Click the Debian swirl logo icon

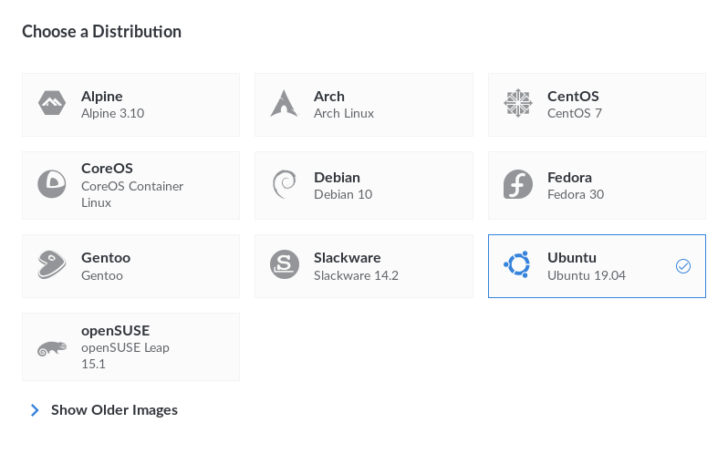285,185
